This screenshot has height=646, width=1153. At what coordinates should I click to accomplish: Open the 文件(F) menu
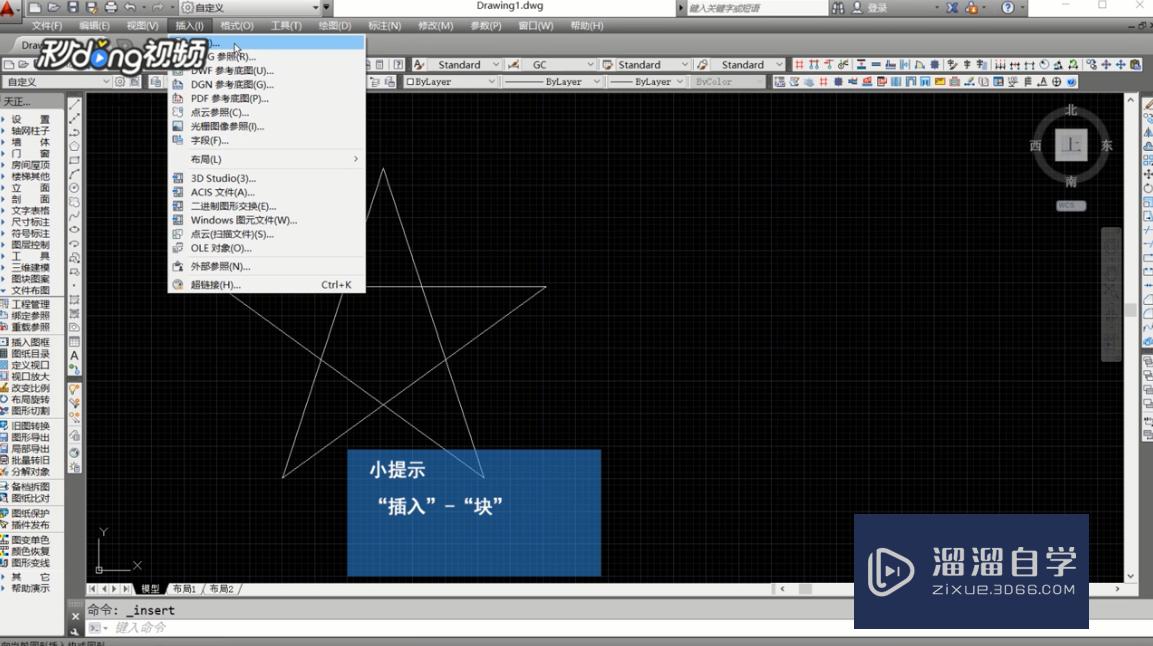pos(47,26)
